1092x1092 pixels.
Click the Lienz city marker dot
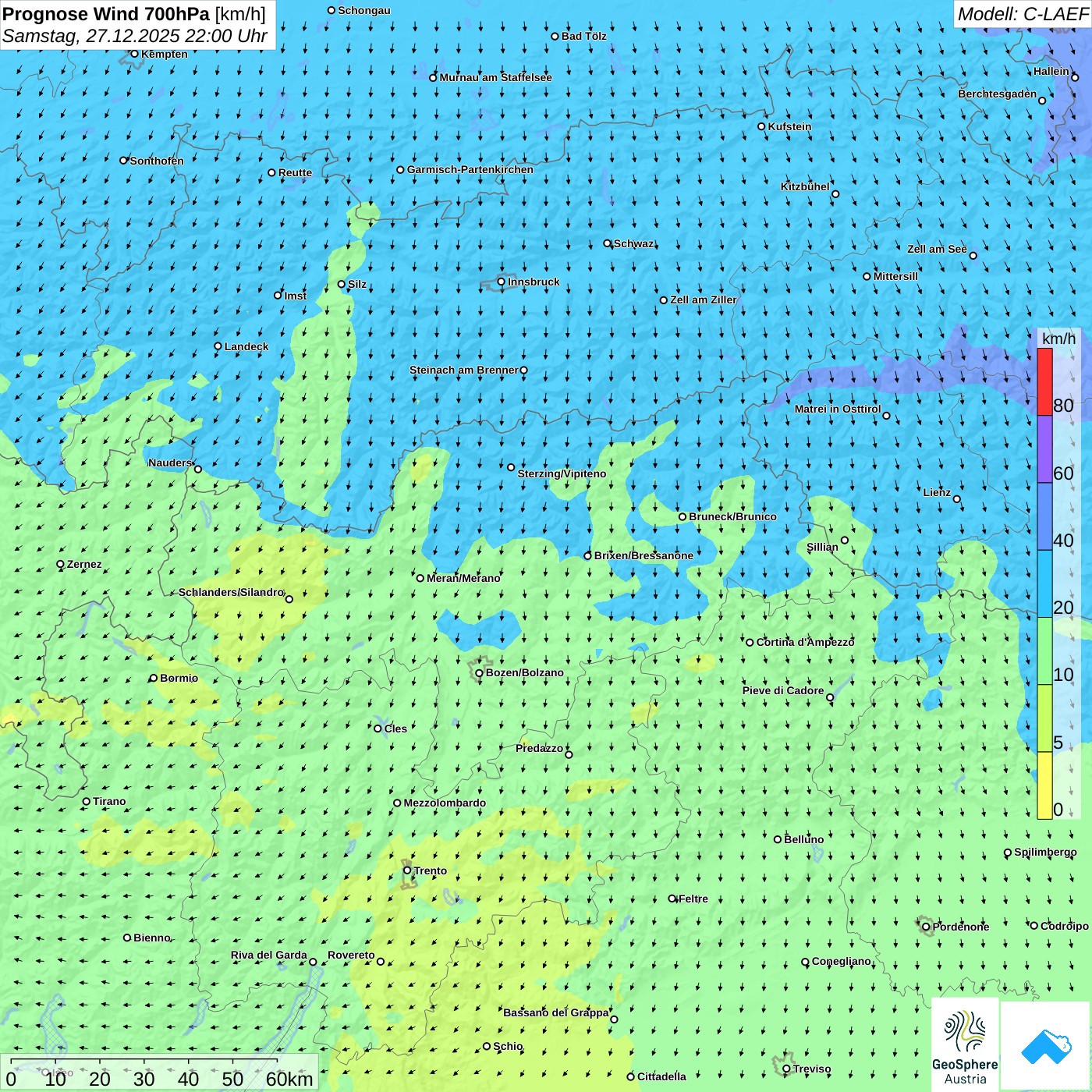point(957,499)
